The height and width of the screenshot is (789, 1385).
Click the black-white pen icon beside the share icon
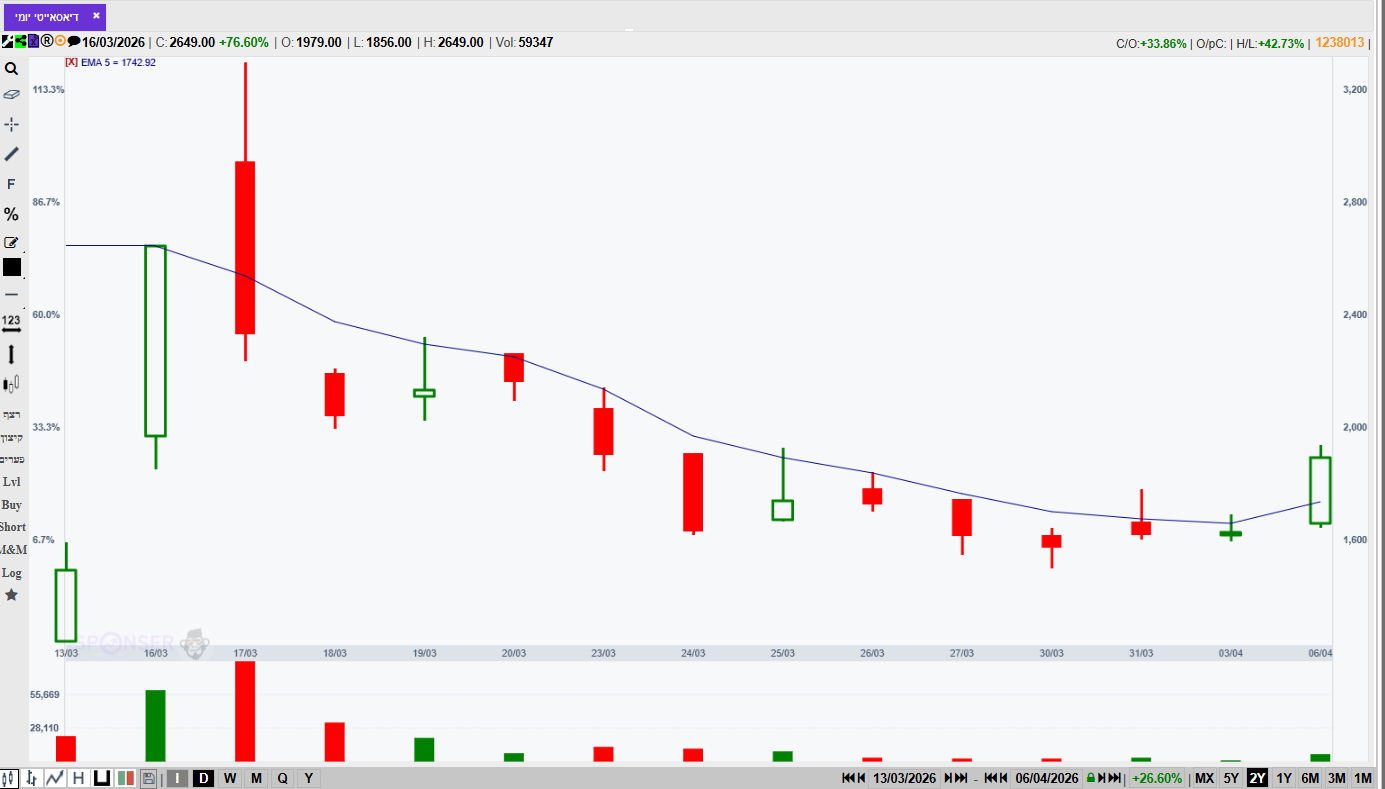[x=7, y=42]
